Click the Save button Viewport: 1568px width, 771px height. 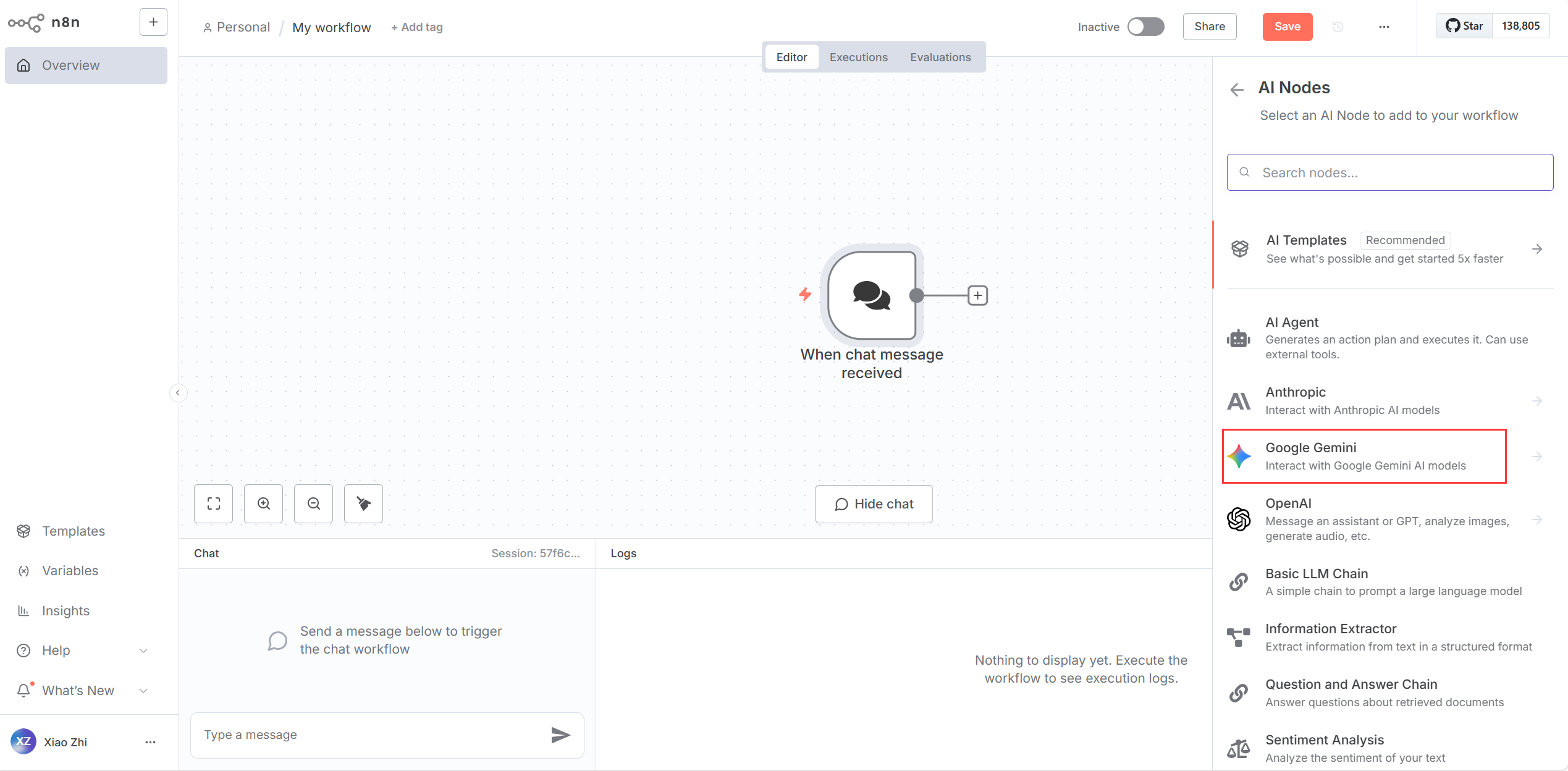[x=1287, y=27]
